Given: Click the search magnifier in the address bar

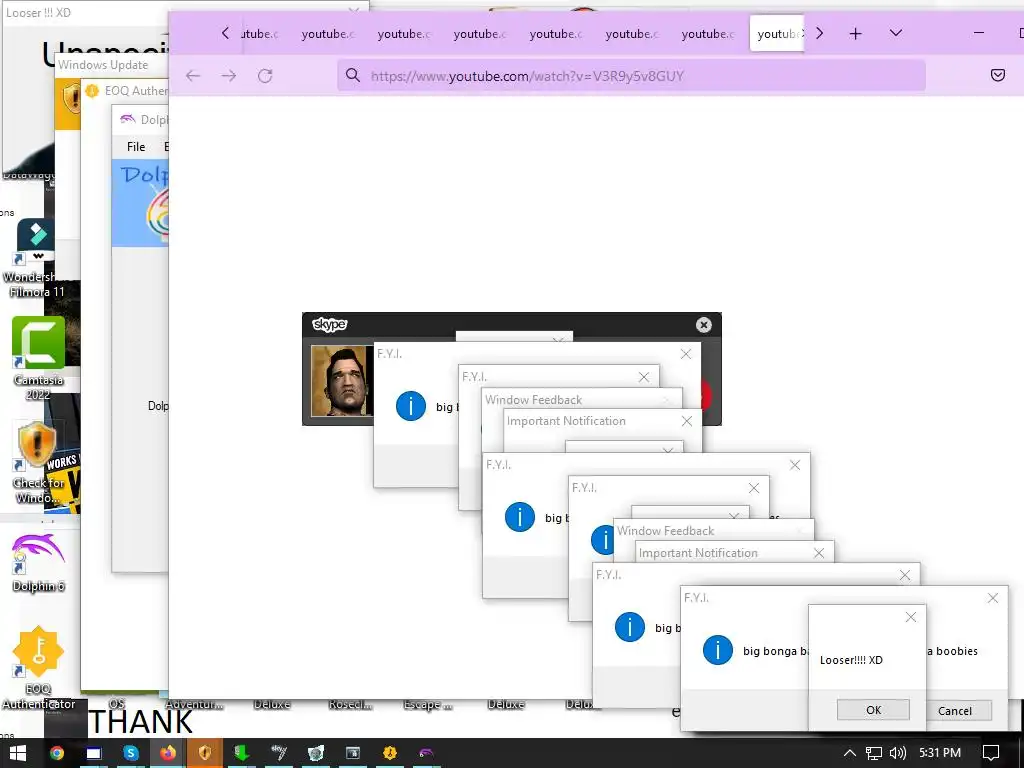Looking at the screenshot, I should 353,75.
